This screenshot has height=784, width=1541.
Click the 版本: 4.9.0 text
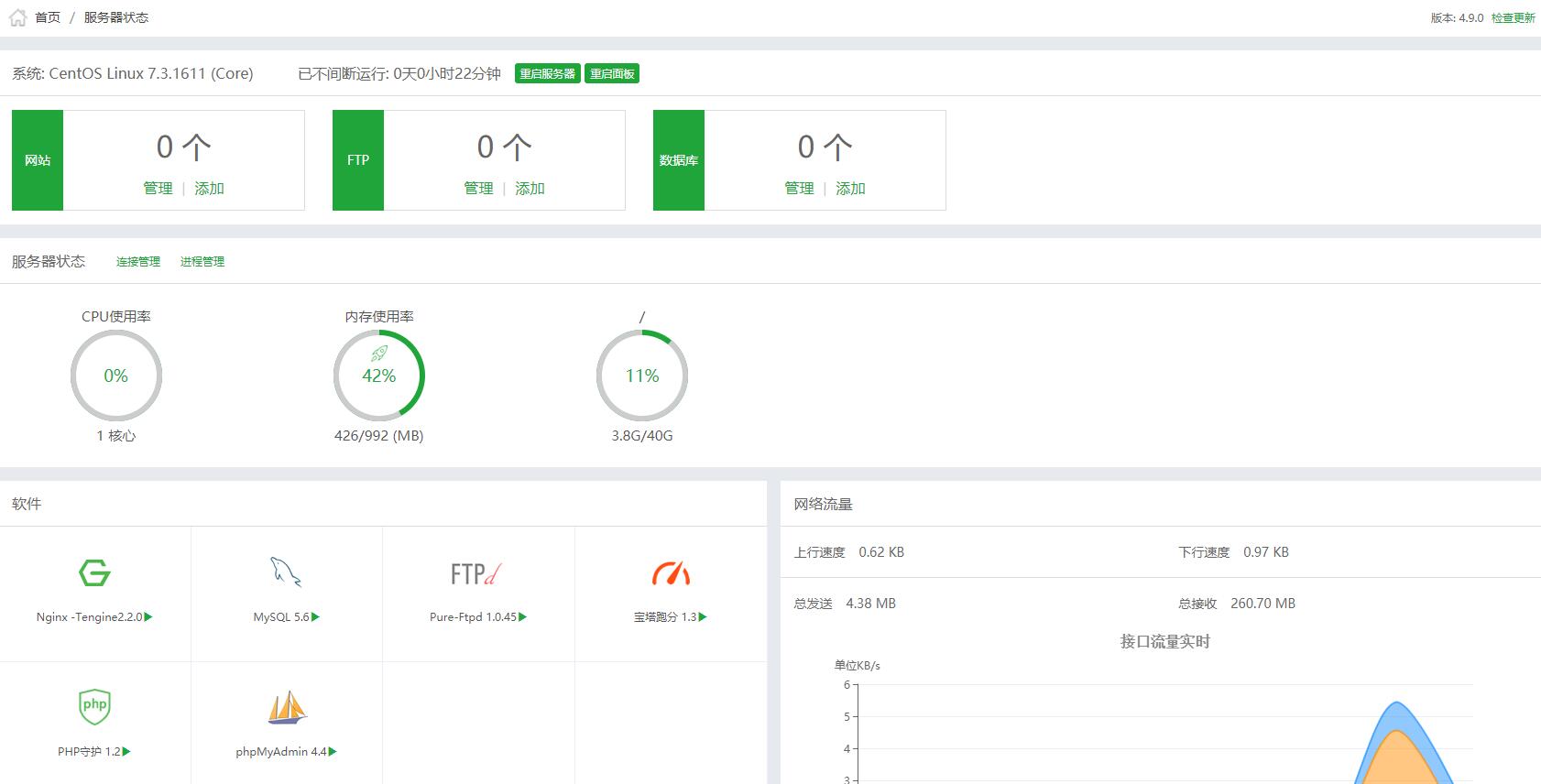(x=1457, y=18)
